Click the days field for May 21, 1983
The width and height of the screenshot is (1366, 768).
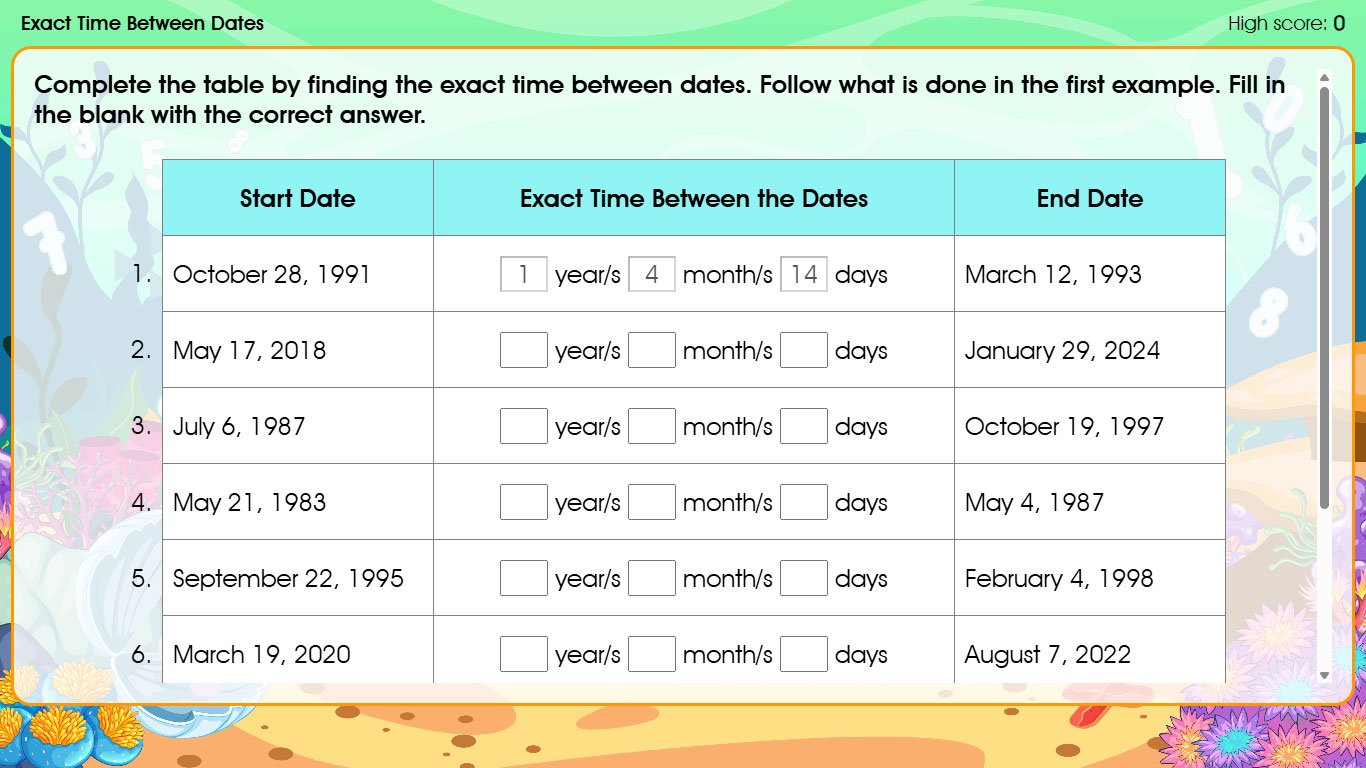[803, 502]
